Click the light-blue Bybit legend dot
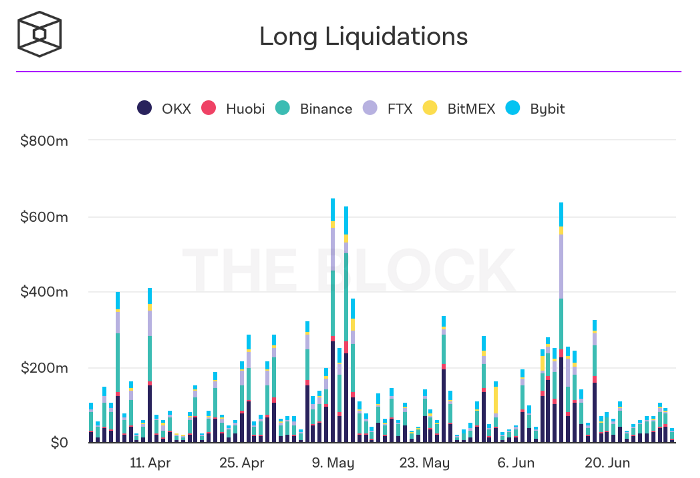This screenshot has width=700, height=478. tap(514, 108)
